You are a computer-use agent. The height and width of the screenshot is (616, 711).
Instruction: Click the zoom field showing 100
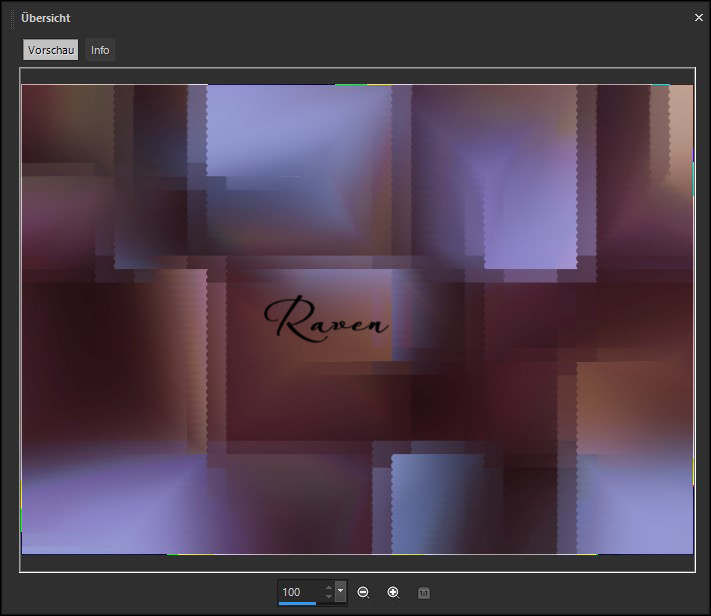[x=298, y=592]
